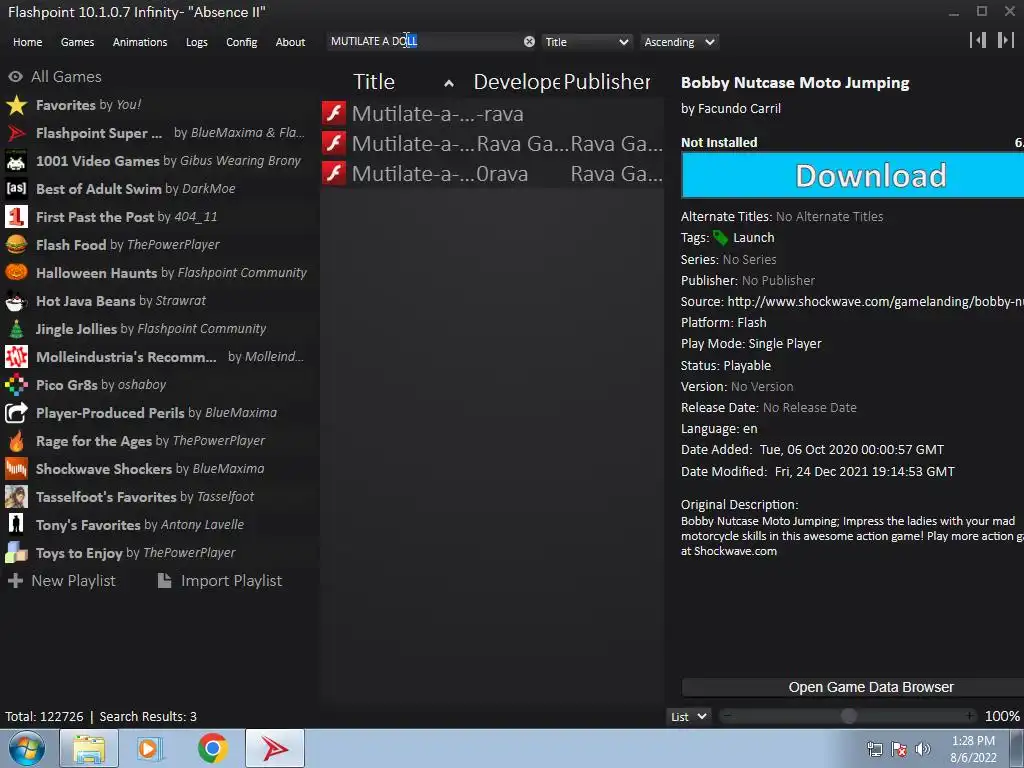Click in the search input field
The width and height of the screenshot is (1024, 768).
coord(424,41)
